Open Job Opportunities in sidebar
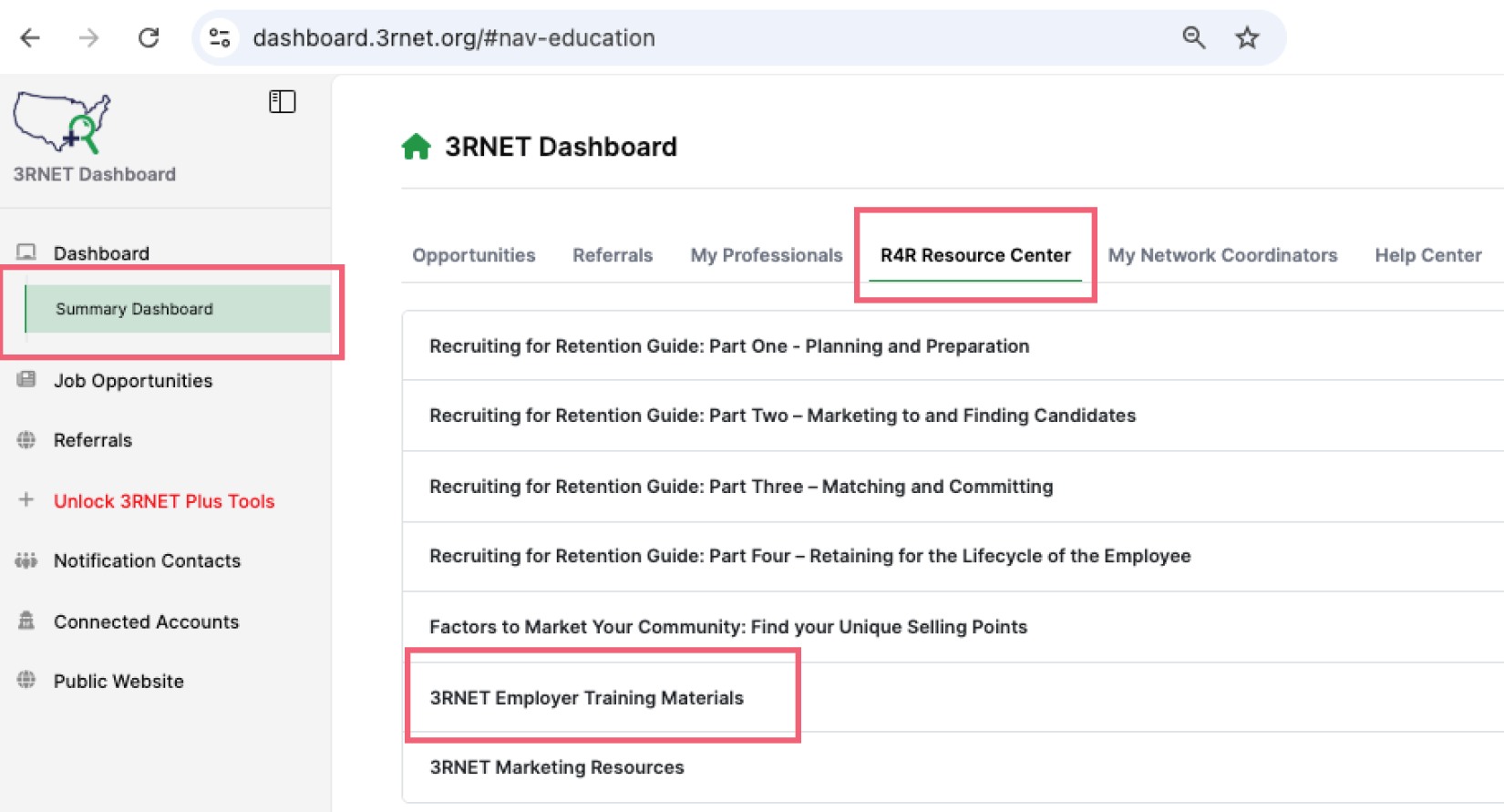 tap(133, 381)
